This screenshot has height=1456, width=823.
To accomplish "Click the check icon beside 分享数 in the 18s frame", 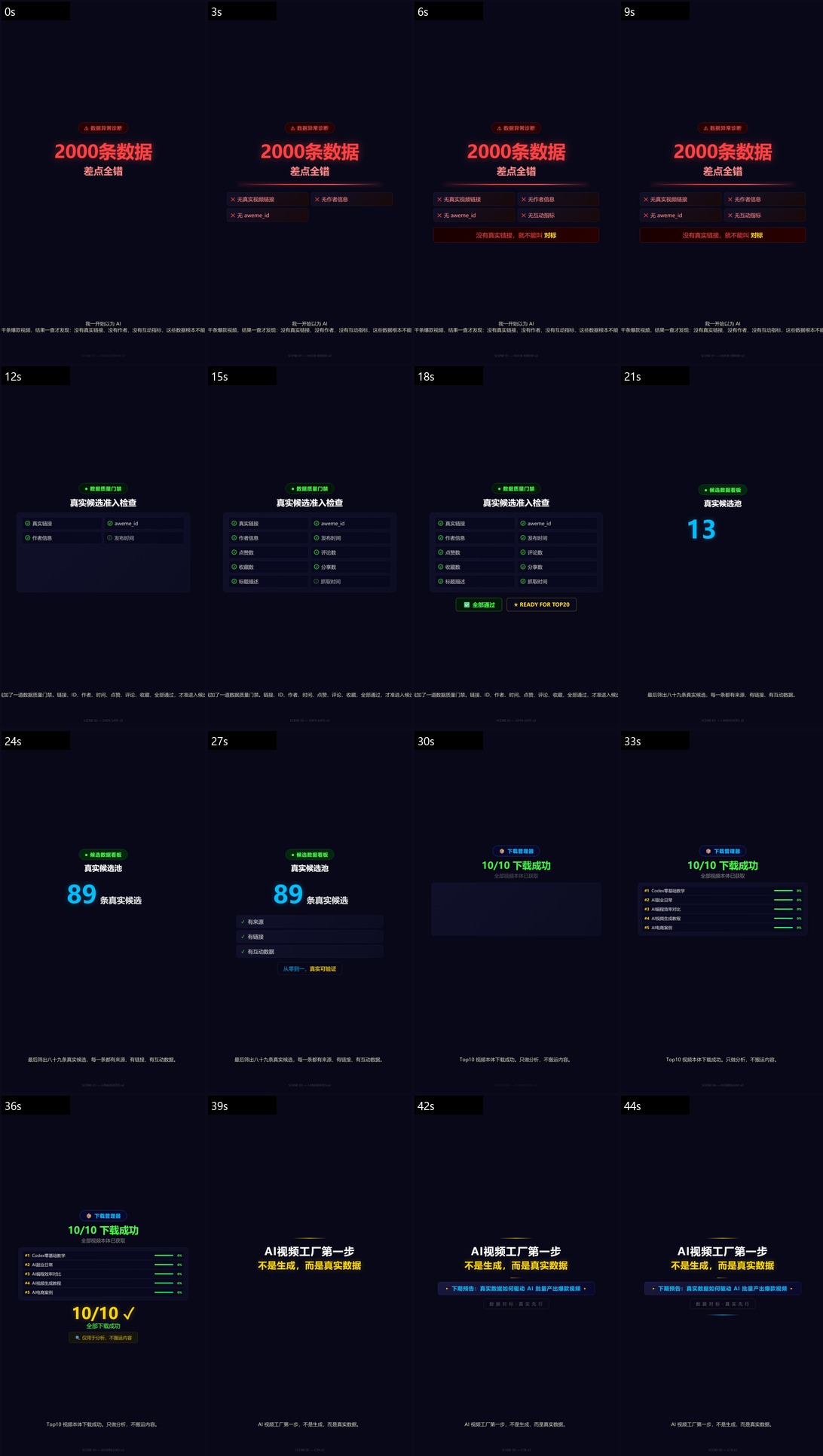I will click(x=522, y=567).
